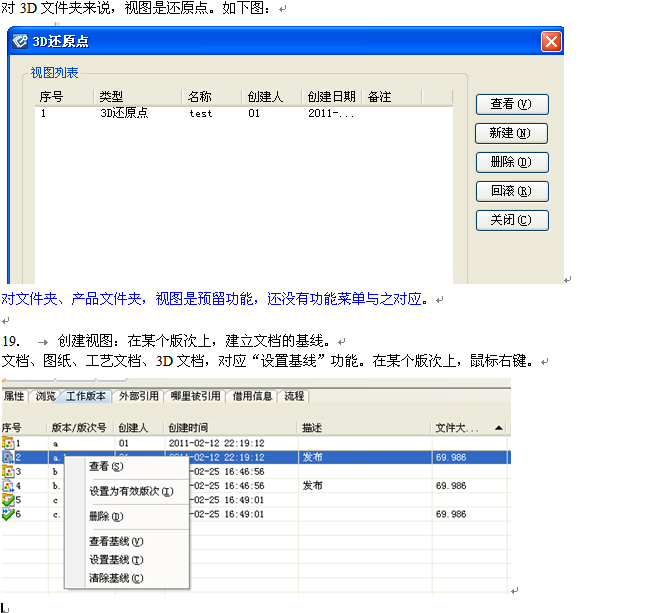Viewport: 646px width, 613px height.
Task: Click the green check icon in row 5
Action: [x=8, y=499]
